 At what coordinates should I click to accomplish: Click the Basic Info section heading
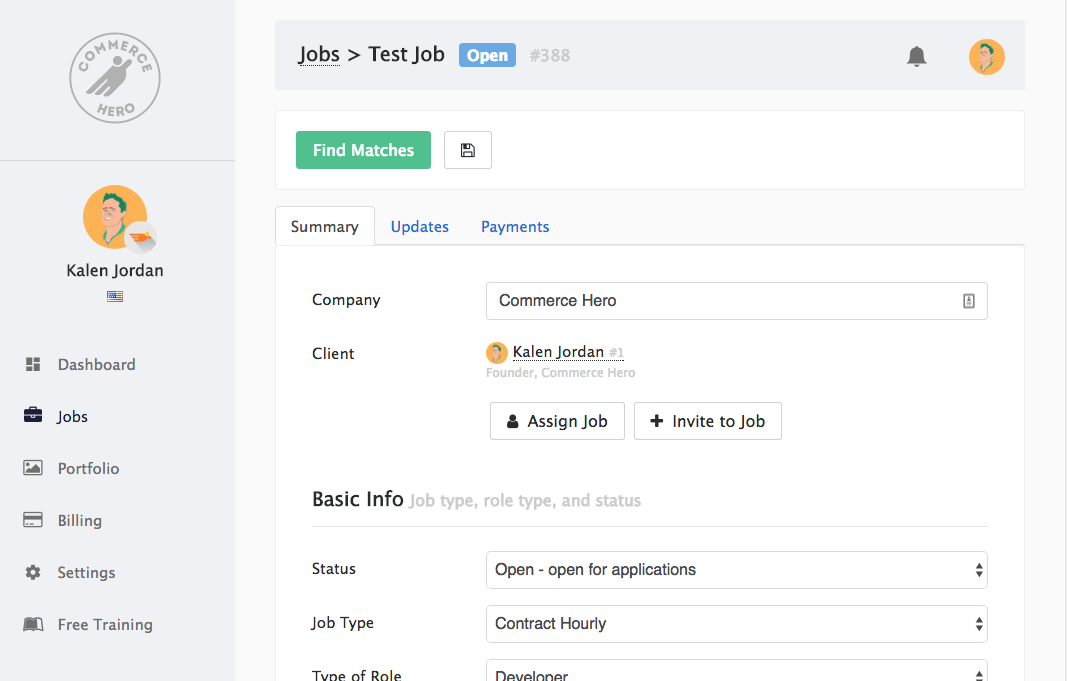[357, 499]
